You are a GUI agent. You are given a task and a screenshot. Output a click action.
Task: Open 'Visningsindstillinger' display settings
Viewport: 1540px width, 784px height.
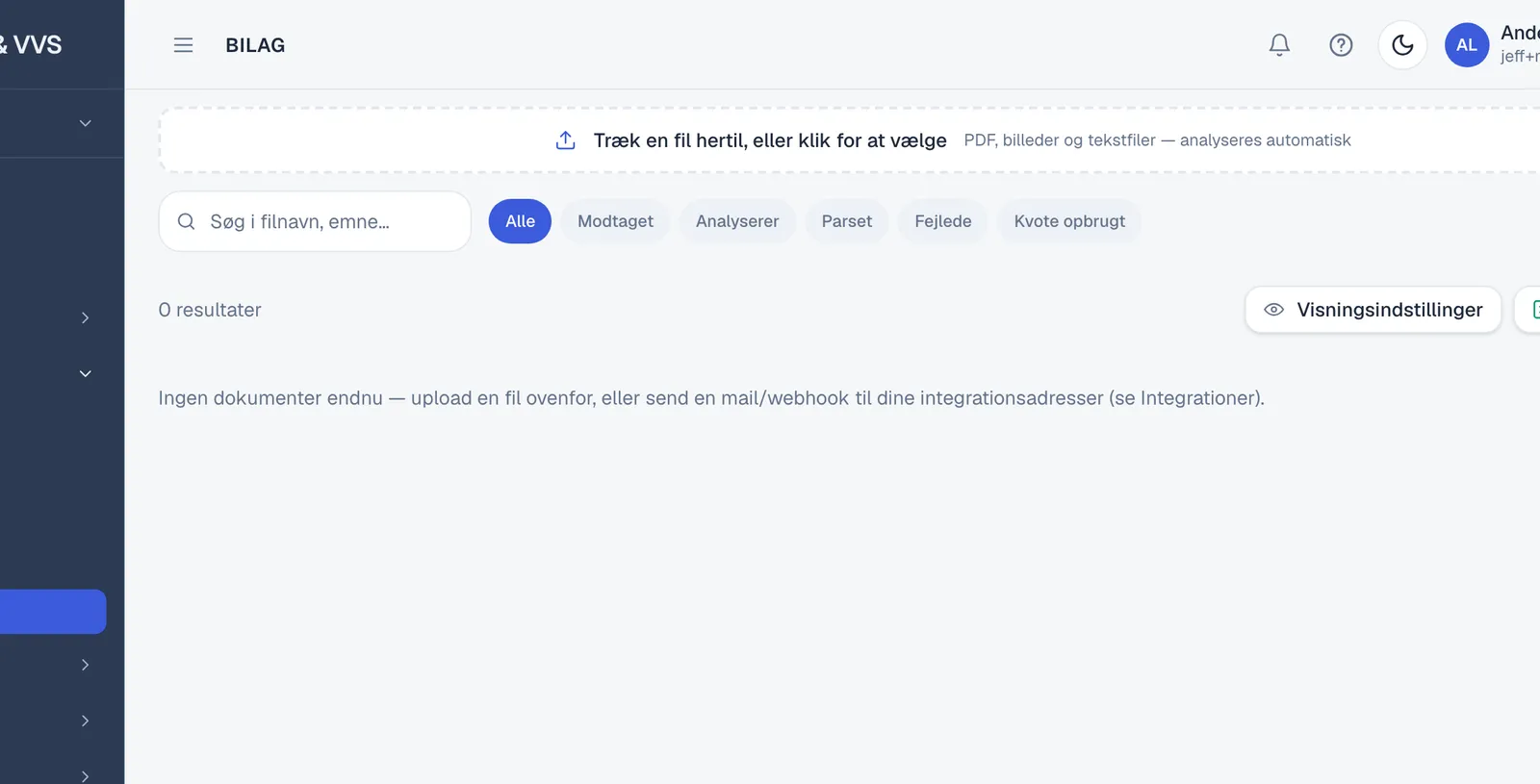point(1373,310)
